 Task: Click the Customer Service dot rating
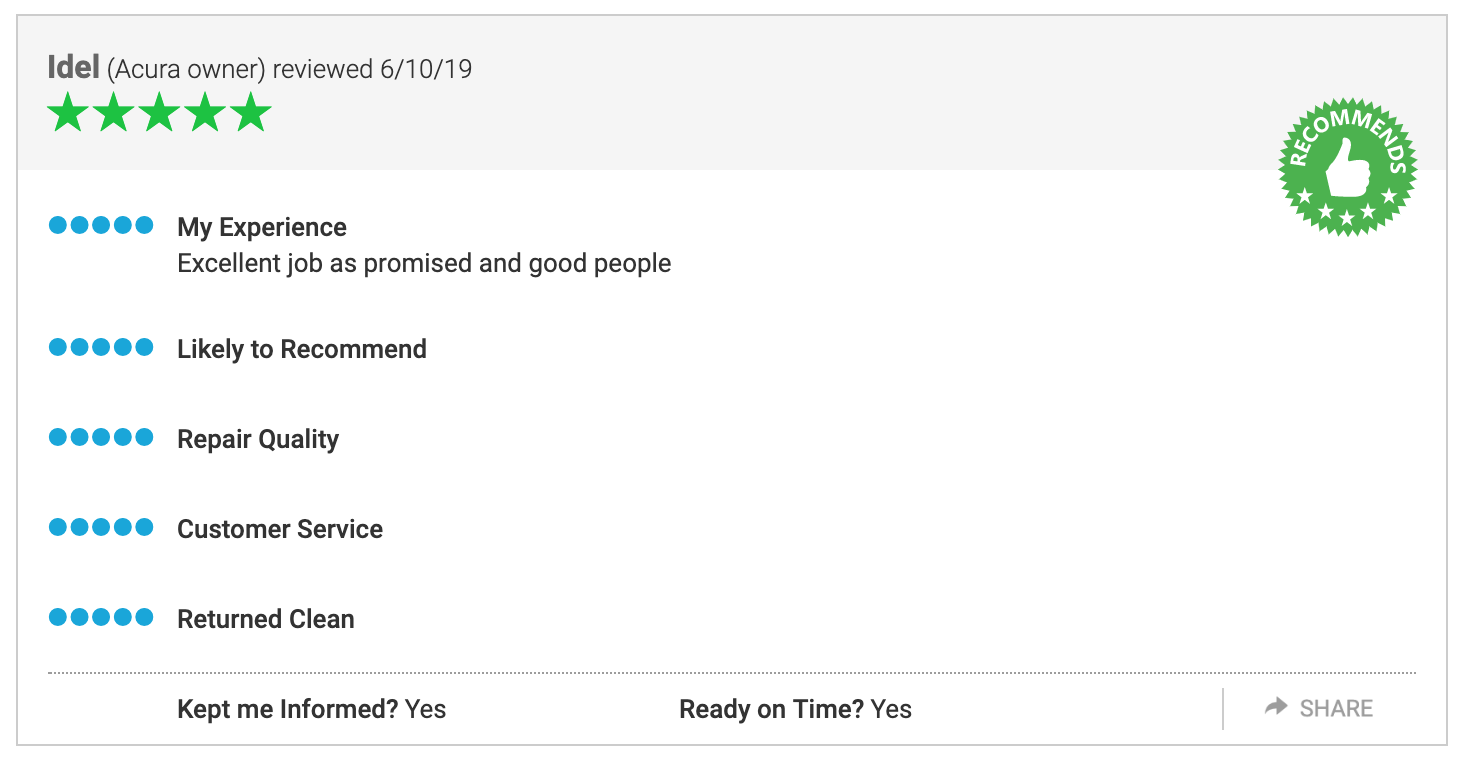click(x=101, y=527)
